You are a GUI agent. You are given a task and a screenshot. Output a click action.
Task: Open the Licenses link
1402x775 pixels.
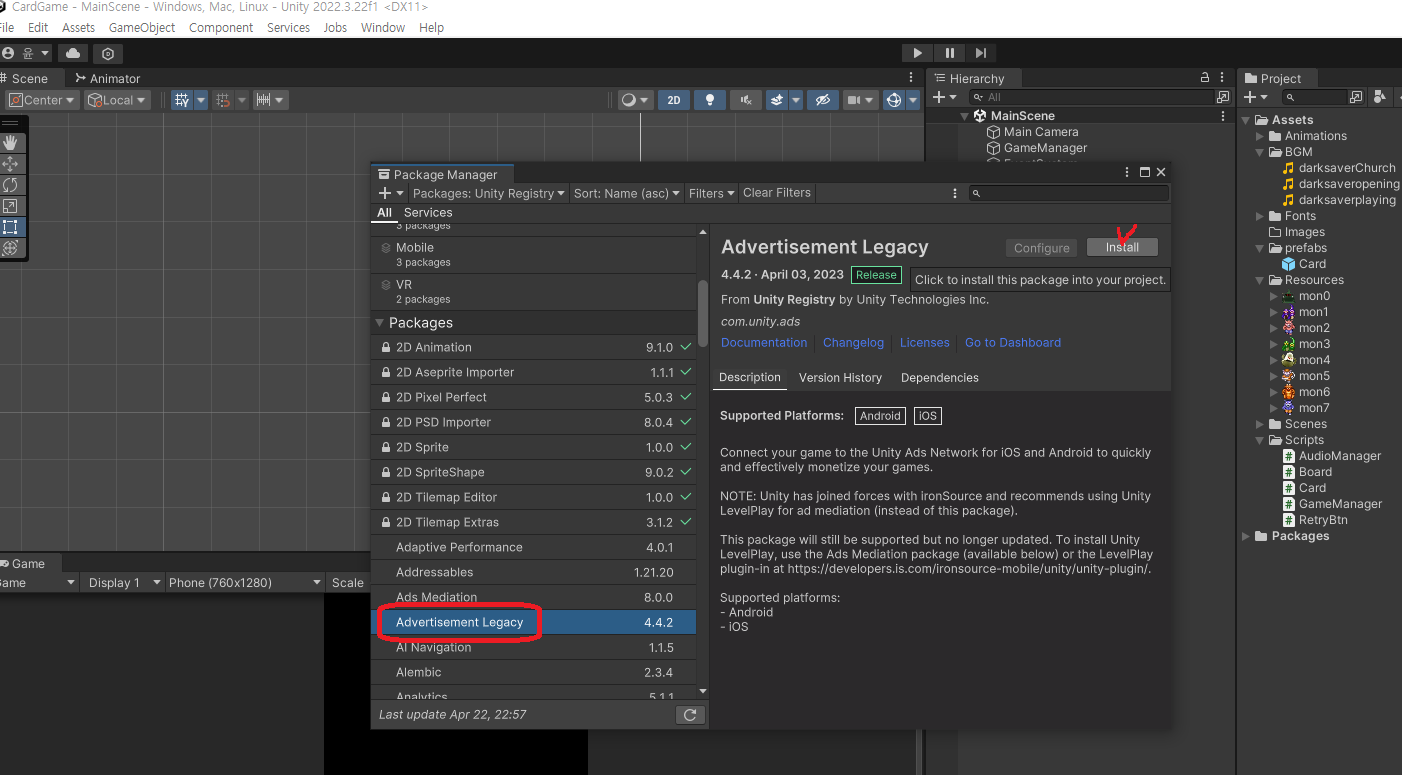(925, 342)
